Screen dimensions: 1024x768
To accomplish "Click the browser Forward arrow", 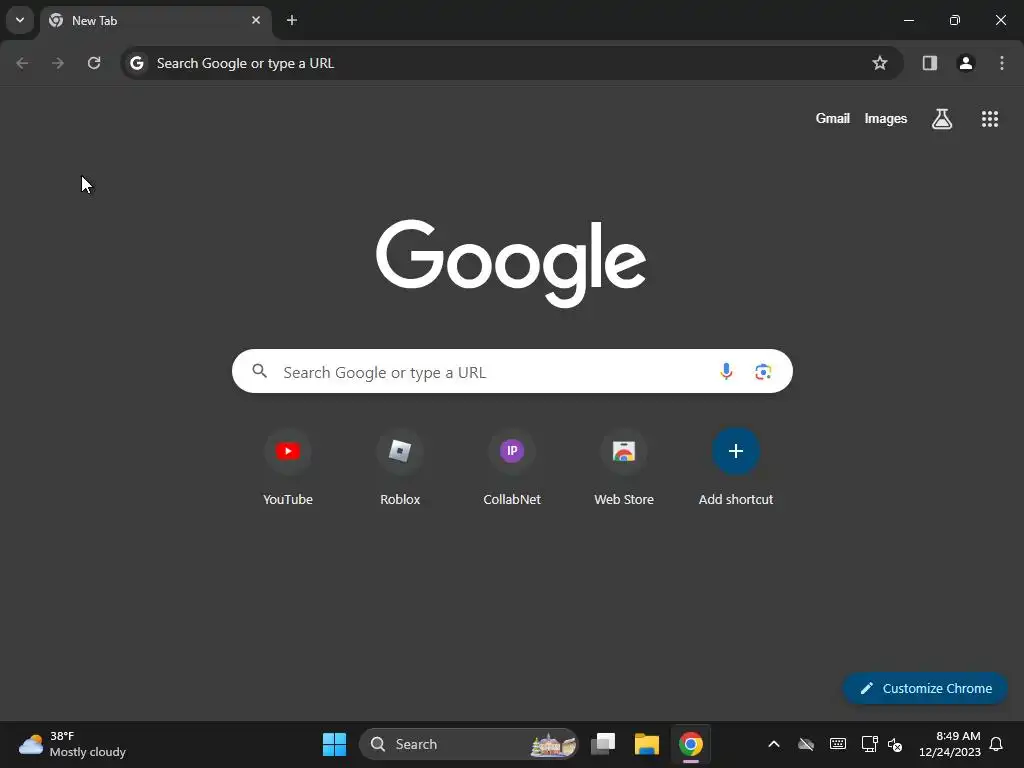I will point(58,63).
